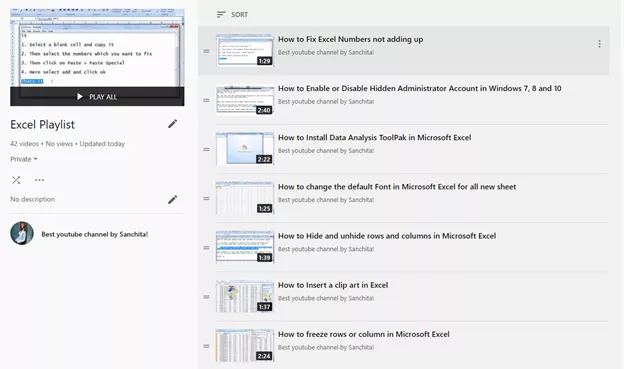The height and width of the screenshot is (369, 624).
Task: Open the SORT menu
Action: (232, 15)
